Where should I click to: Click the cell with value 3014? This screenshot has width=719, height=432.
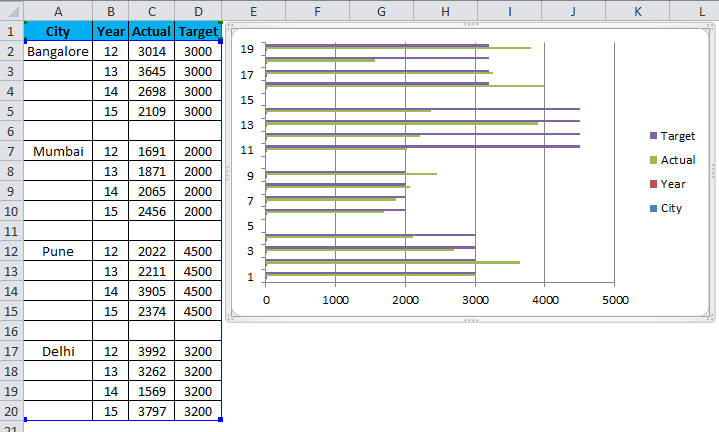tap(152, 51)
